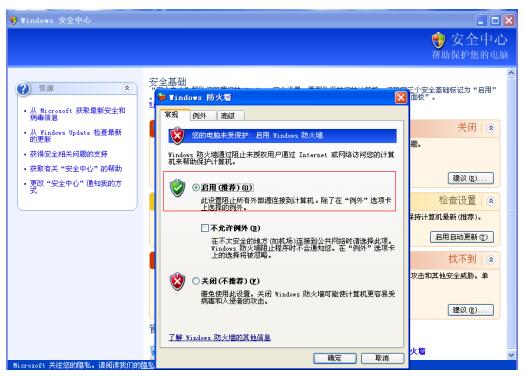Collapse the 找不到 section chevron
Viewport: 525px width, 377px height.
[491, 259]
